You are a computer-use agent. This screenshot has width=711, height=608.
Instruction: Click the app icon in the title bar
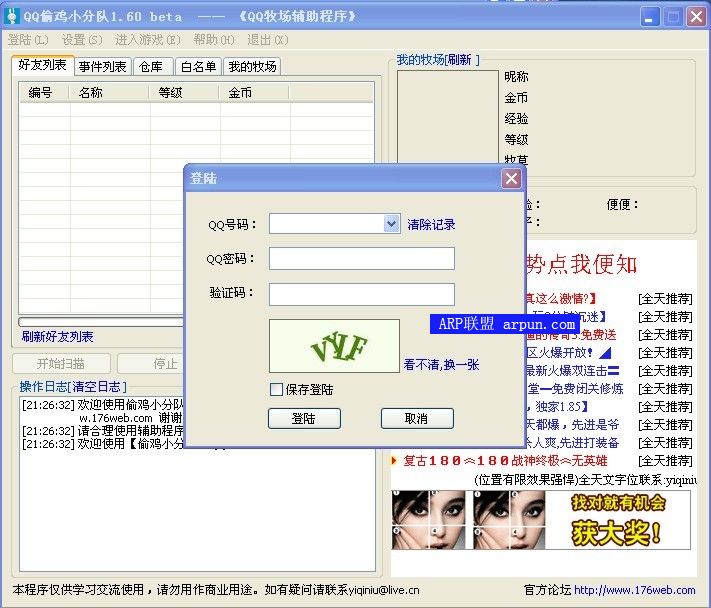[x=11, y=16]
